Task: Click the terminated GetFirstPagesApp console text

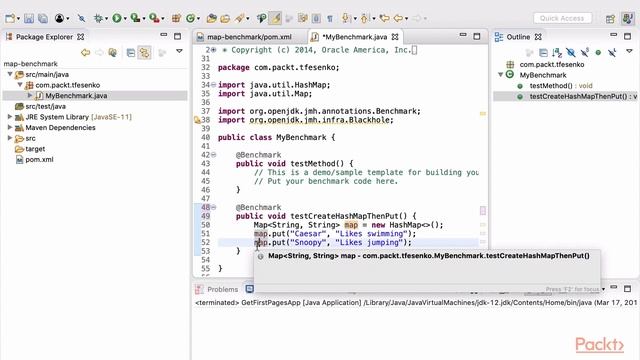Action: 416,303
